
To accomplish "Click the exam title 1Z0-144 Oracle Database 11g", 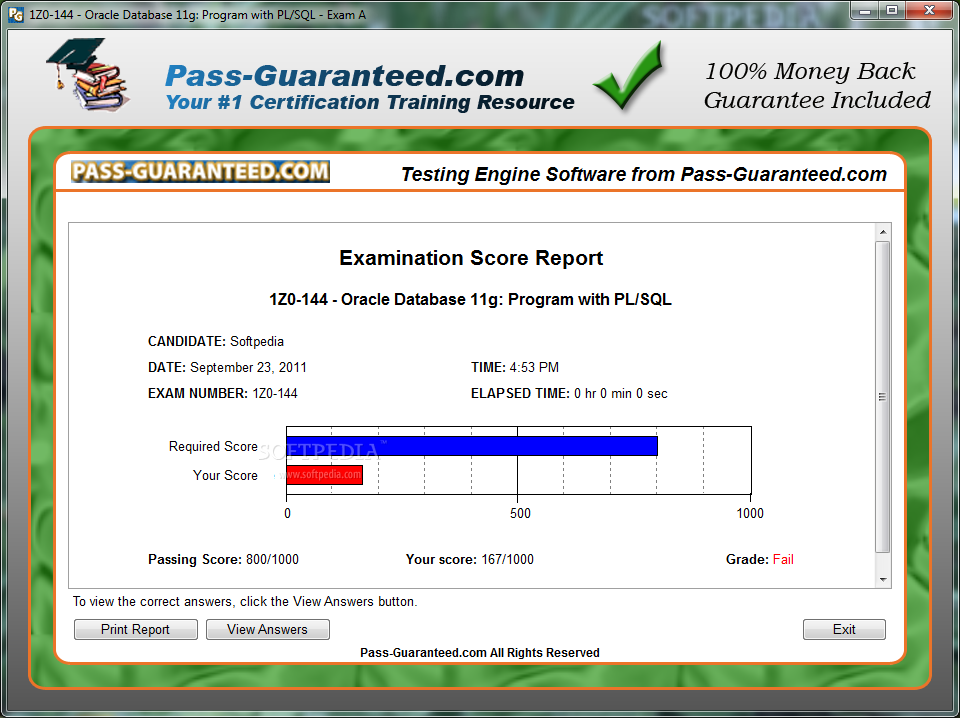I will 470,299.
